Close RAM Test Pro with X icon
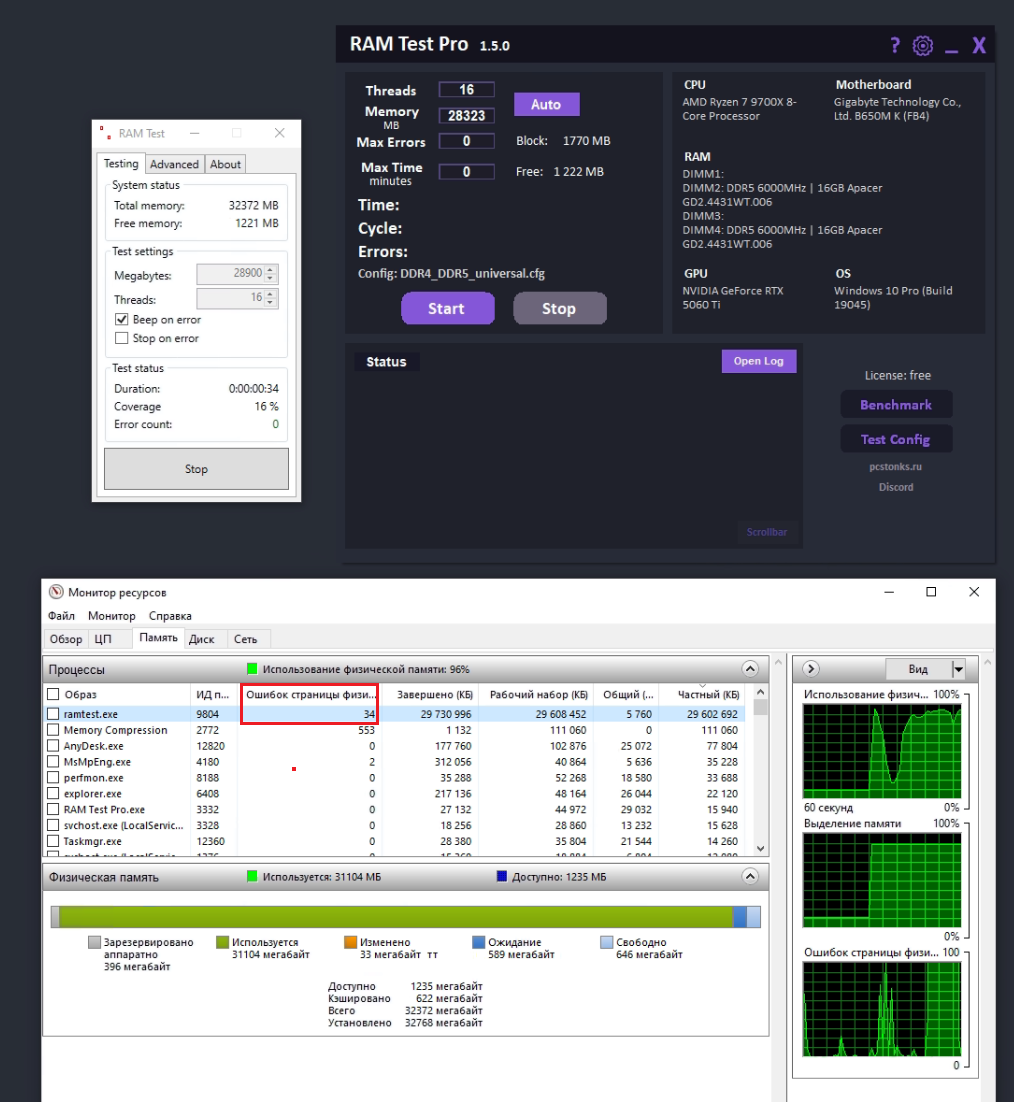 point(979,46)
